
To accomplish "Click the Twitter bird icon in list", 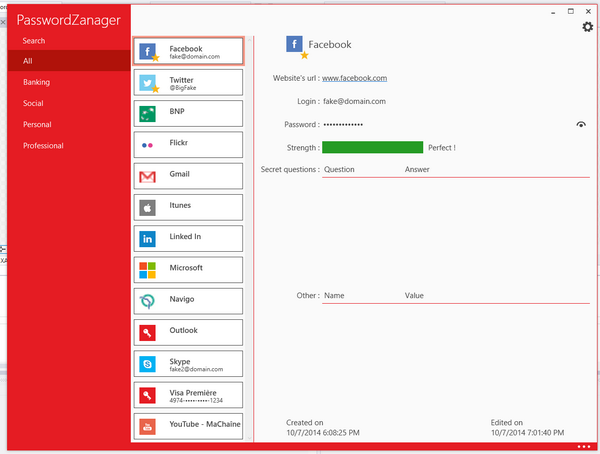I will 147,82.
